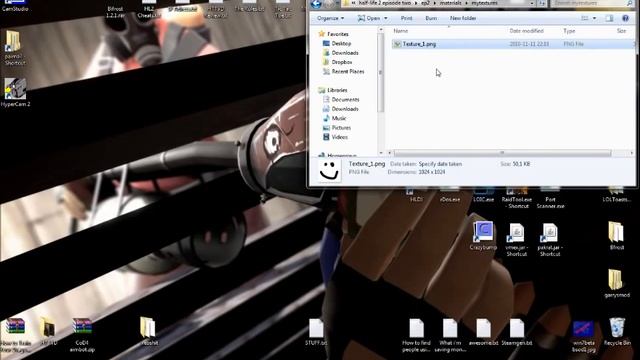Click the navigation pane scroll-down arrow
The image size is (640, 360).
point(381,153)
